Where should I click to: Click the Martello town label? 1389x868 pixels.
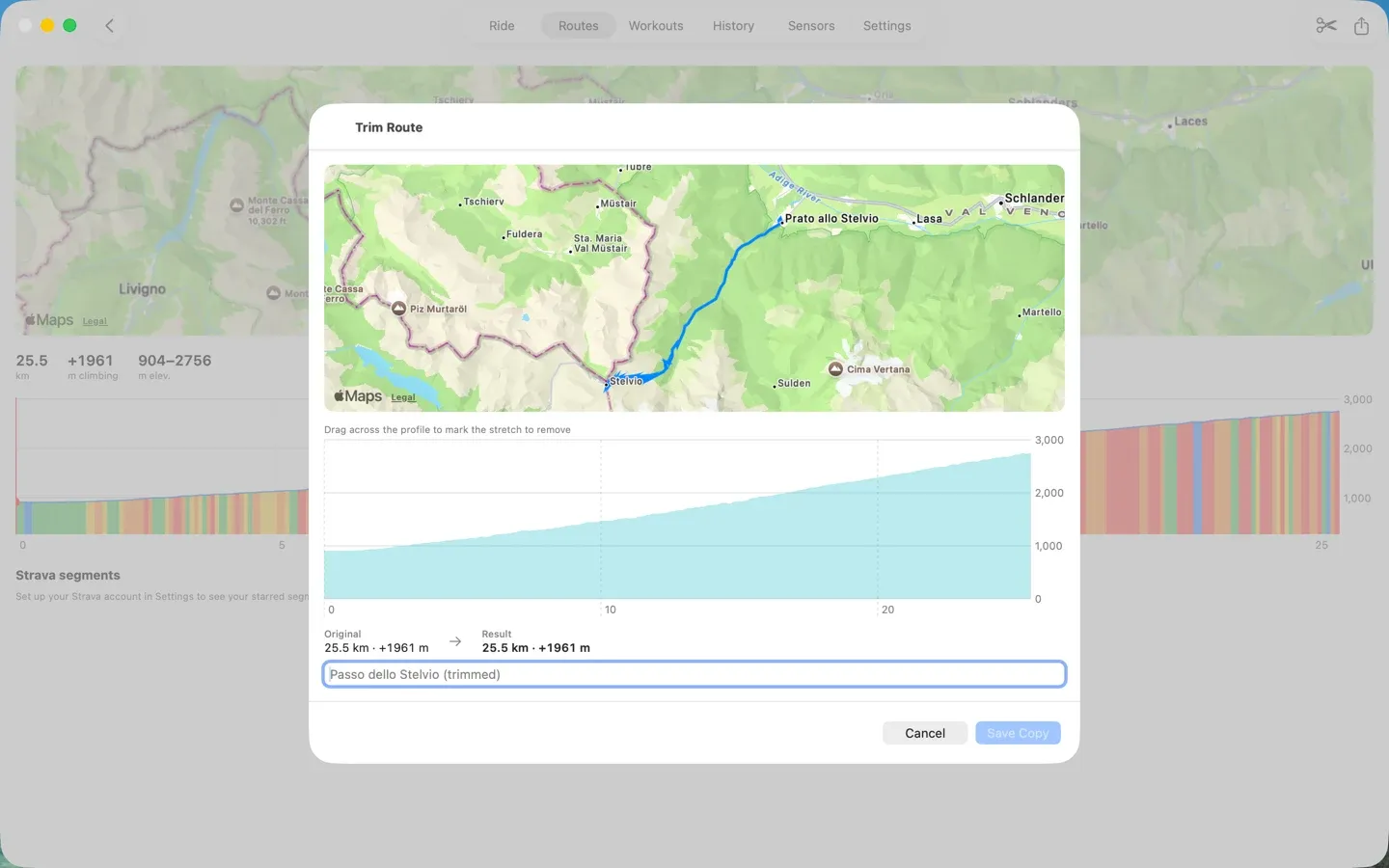[1042, 312]
